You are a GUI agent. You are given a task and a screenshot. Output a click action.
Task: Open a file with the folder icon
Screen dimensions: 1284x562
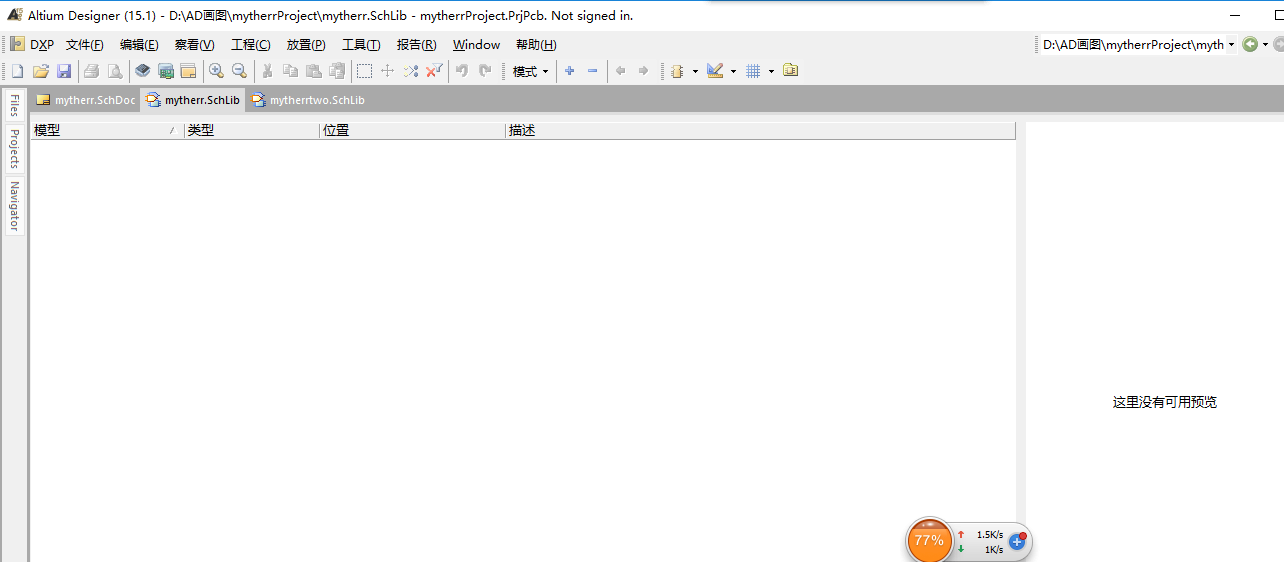41,71
